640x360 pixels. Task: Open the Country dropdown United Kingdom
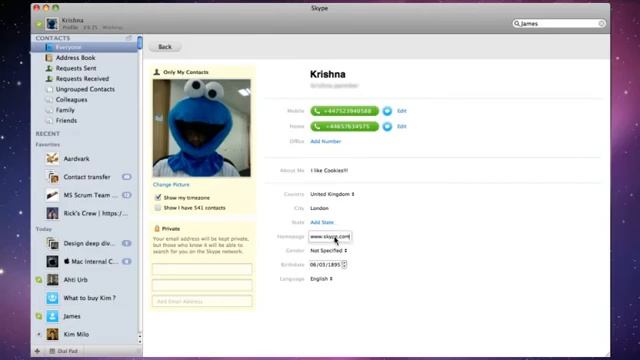[x=332, y=194]
